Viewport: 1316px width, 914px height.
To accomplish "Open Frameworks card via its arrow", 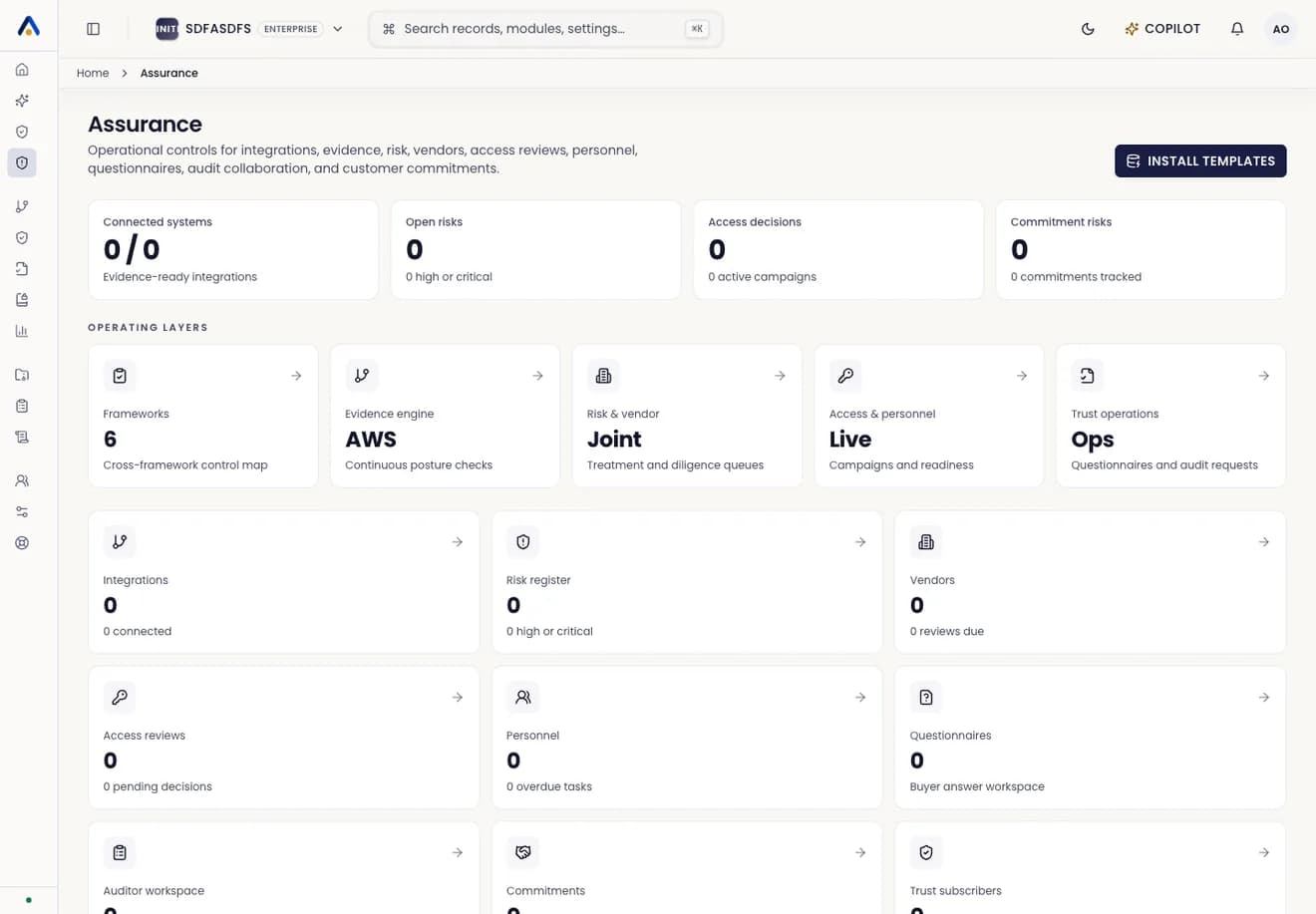I will pyautogui.click(x=296, y=376).
